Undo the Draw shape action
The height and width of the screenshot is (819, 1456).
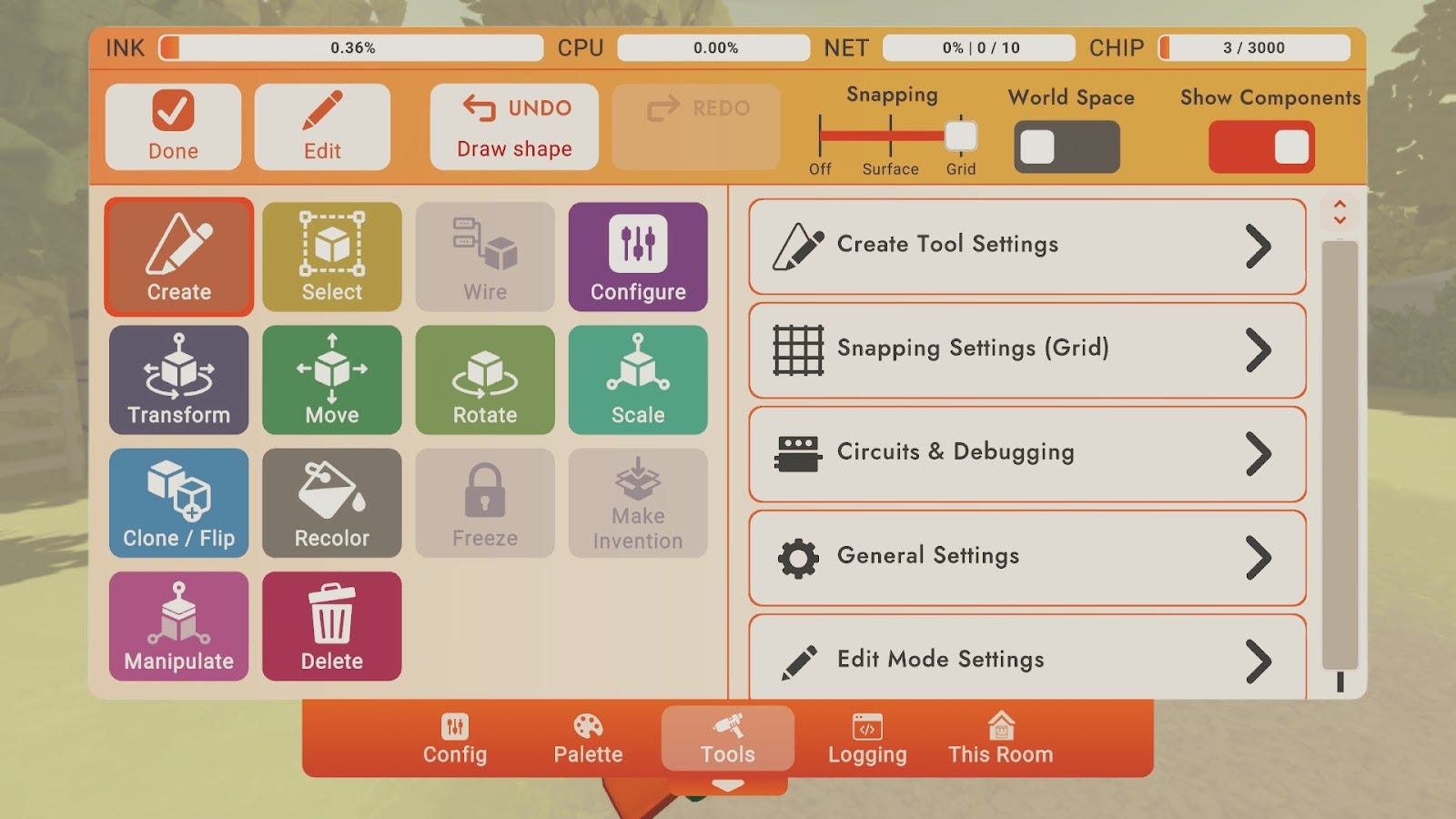pyautogui.click(x=514, y=126)
